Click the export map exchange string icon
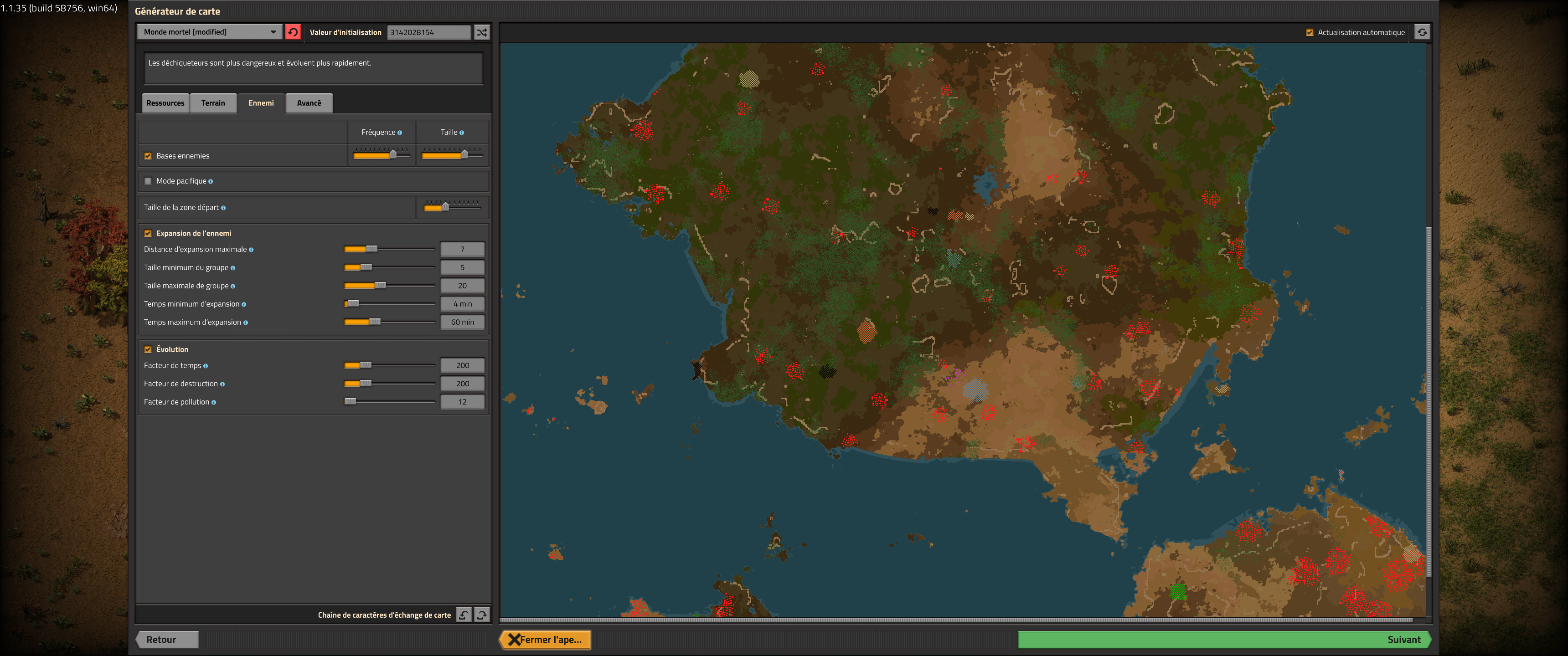1568x656 pixels. click(x=481, y=615)
